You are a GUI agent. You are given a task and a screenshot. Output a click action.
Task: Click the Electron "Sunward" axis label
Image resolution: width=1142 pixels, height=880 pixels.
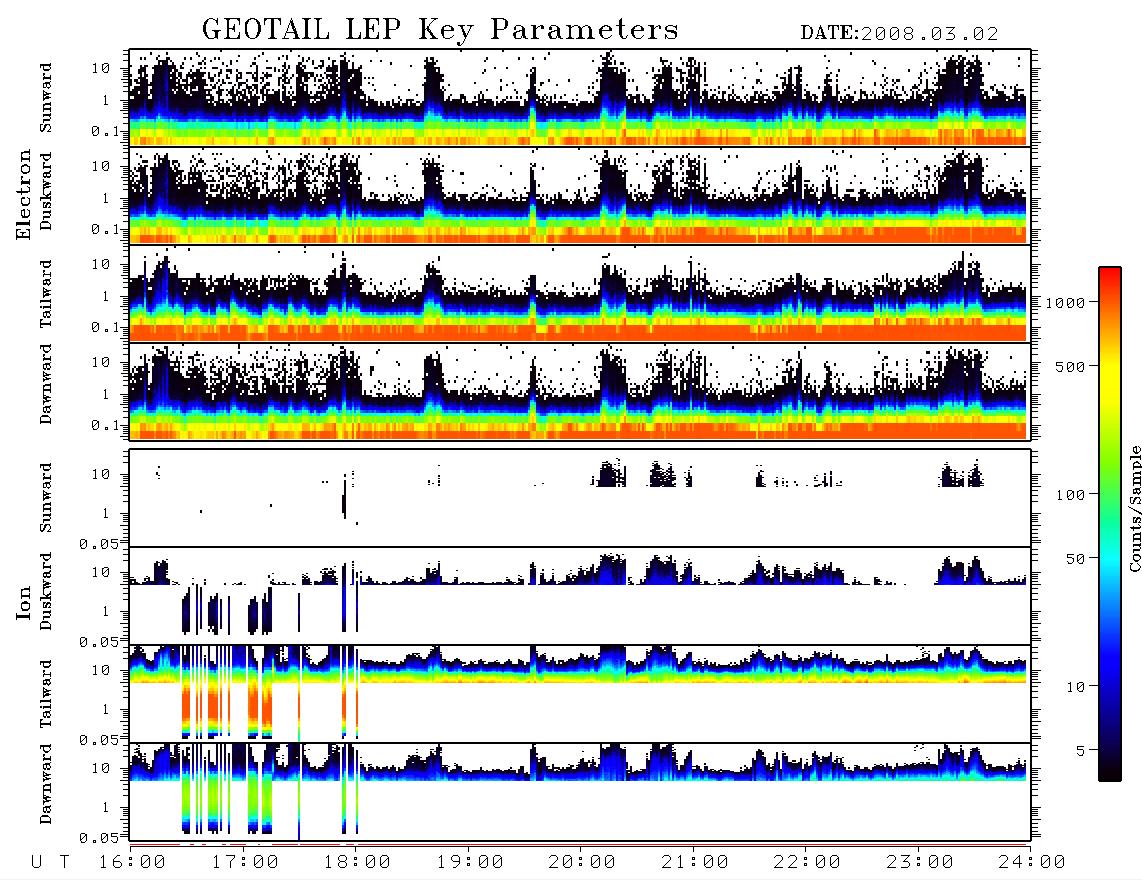click(x=46, y=98)
